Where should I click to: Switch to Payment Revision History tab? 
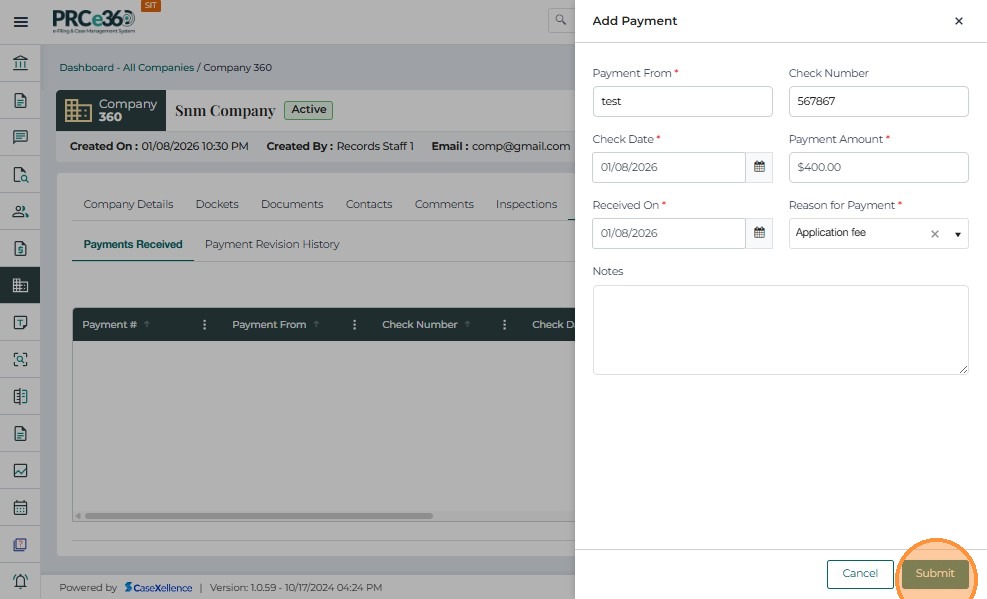pyautogui.click(x=272, y=244)
